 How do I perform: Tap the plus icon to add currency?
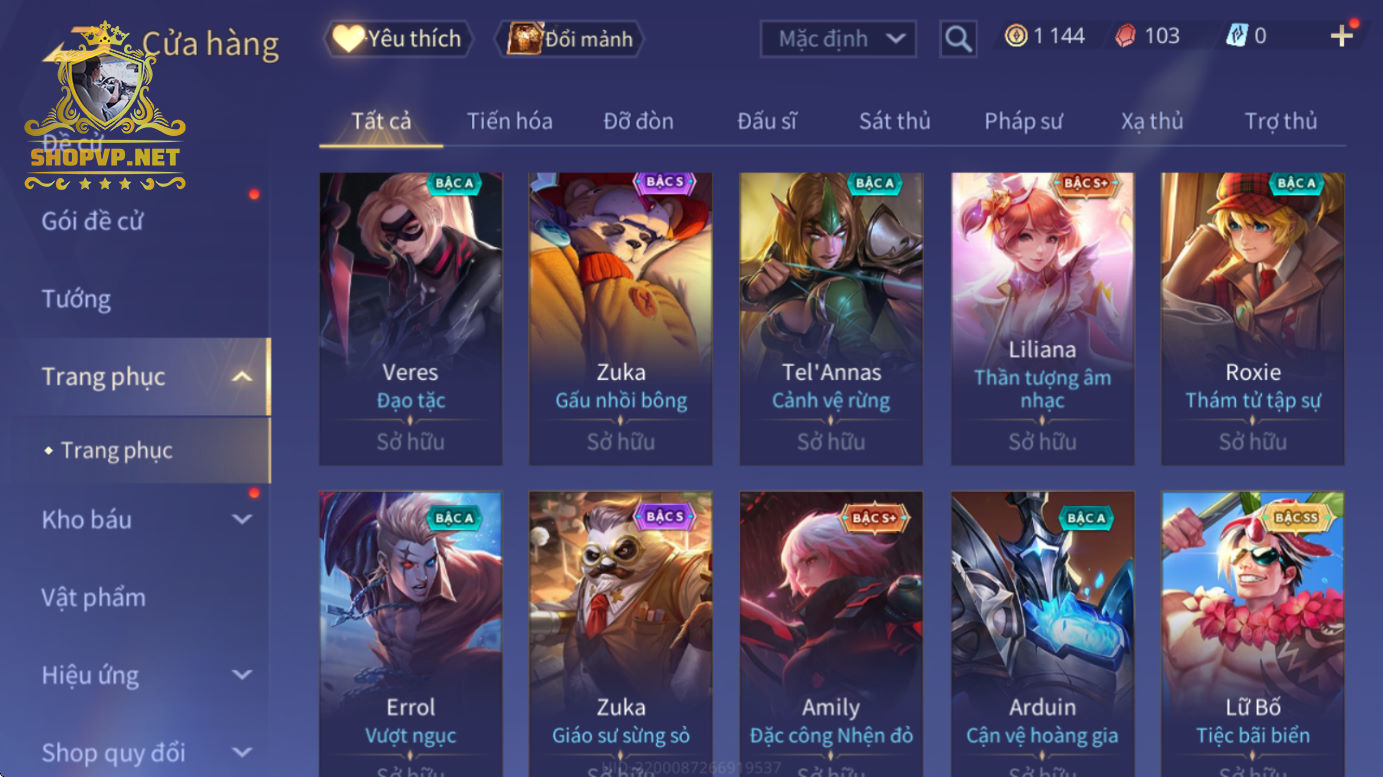(1341, 37)
